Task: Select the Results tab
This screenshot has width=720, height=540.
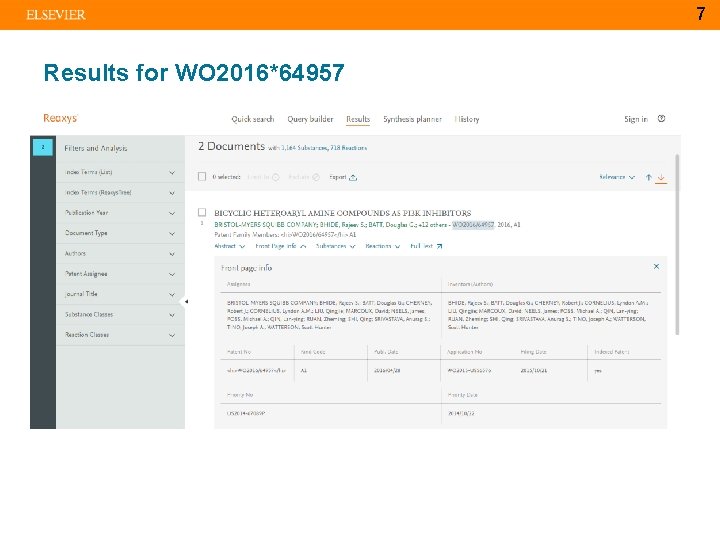Action: (x=358, y=119)
